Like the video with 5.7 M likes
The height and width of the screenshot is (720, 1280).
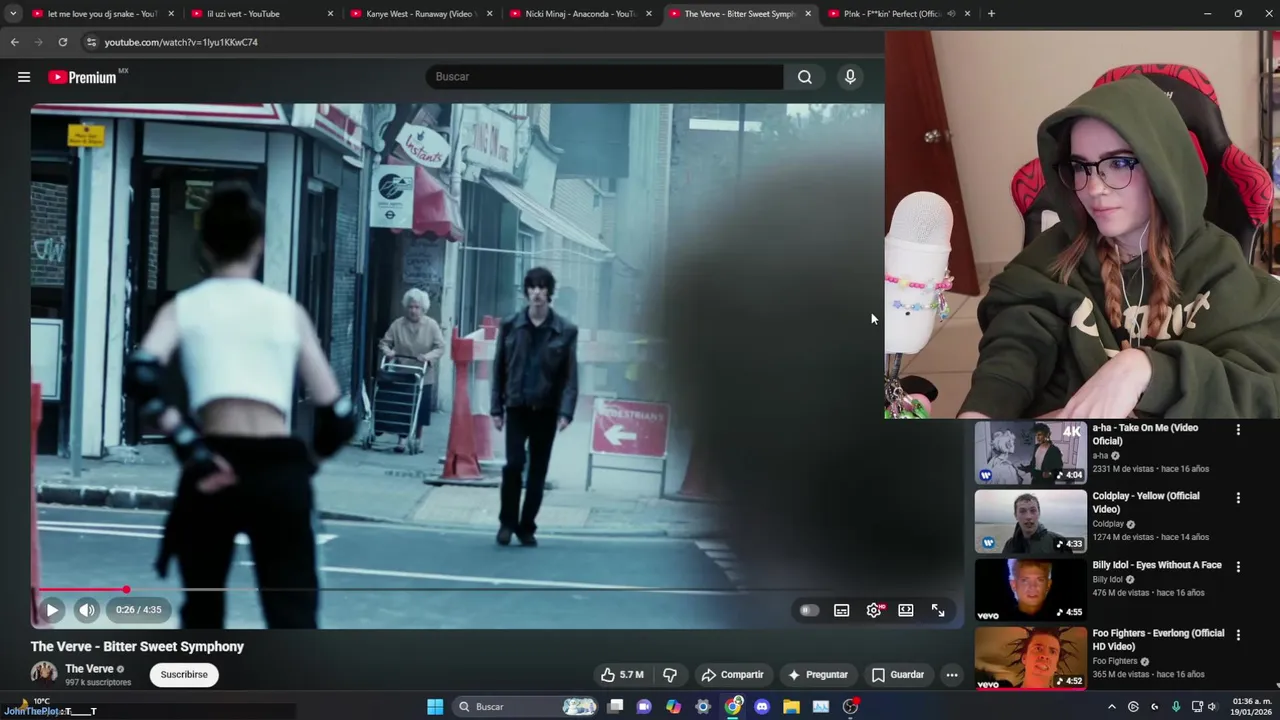(x=622, y=675)
